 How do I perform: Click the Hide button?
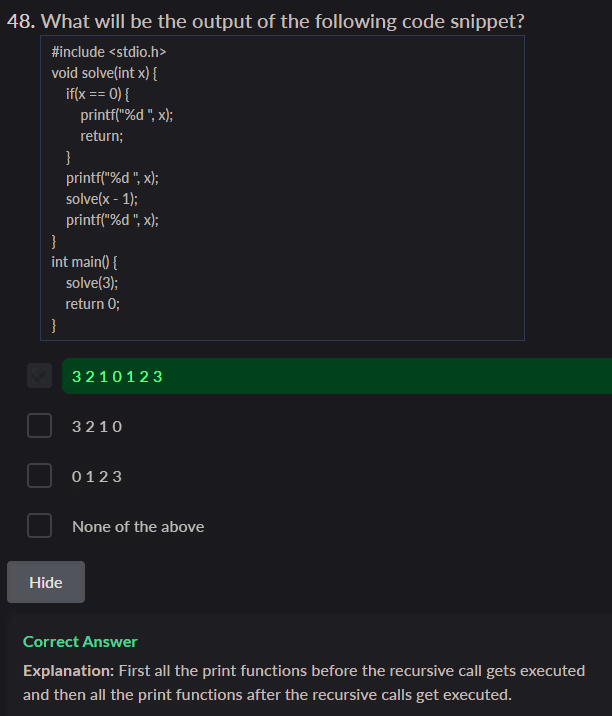(46, 582)
